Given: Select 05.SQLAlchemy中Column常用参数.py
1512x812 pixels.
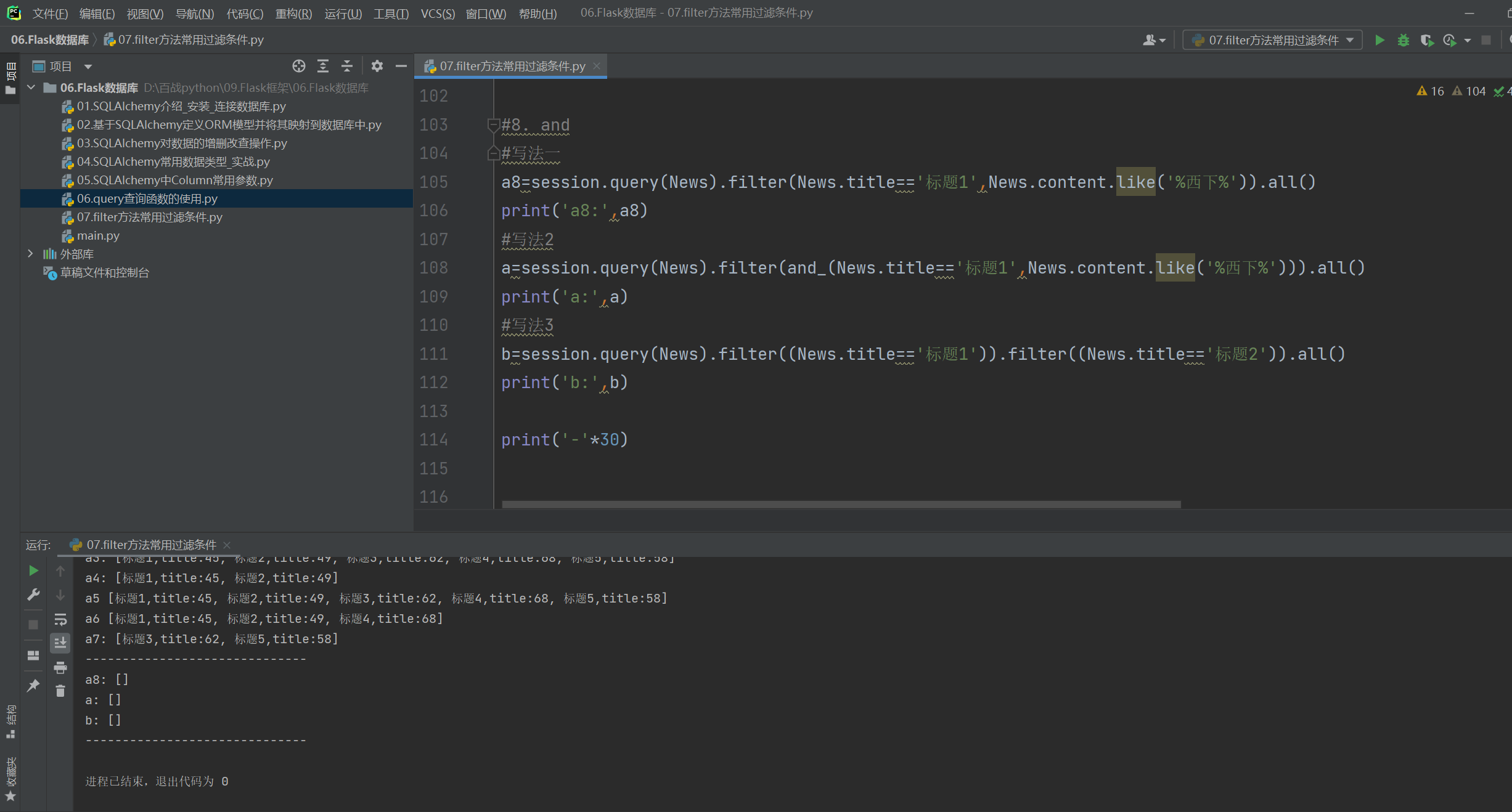Looking at the screenshot, I should point(167,180).
